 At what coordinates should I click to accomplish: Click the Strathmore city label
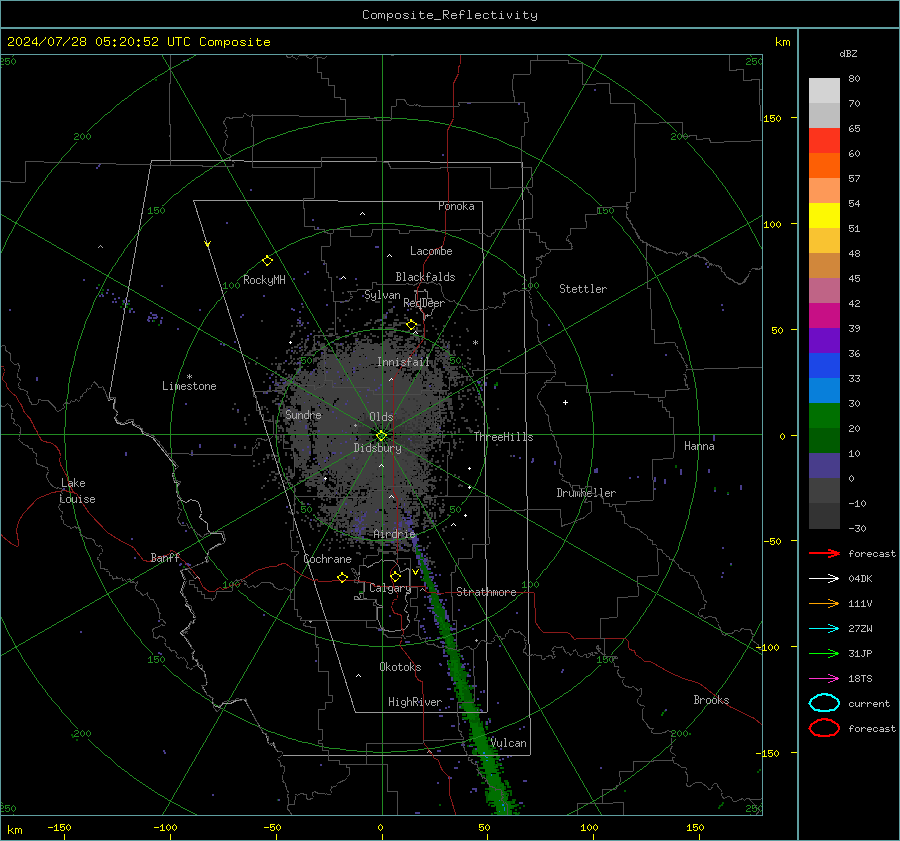click(486, 592)
